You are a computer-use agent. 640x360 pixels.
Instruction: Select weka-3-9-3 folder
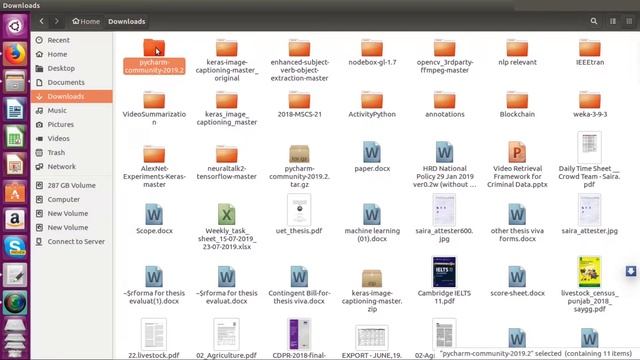click(x=590, y=104)
